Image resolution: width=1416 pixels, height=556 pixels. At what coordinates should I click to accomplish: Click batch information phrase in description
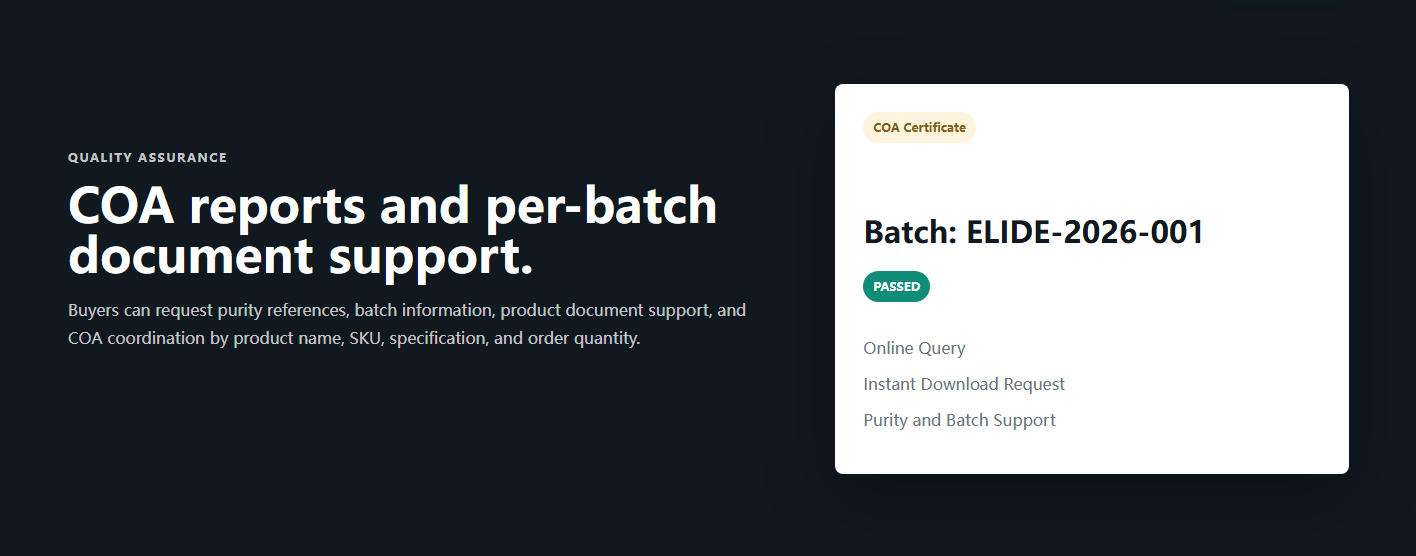click(426, 310)
